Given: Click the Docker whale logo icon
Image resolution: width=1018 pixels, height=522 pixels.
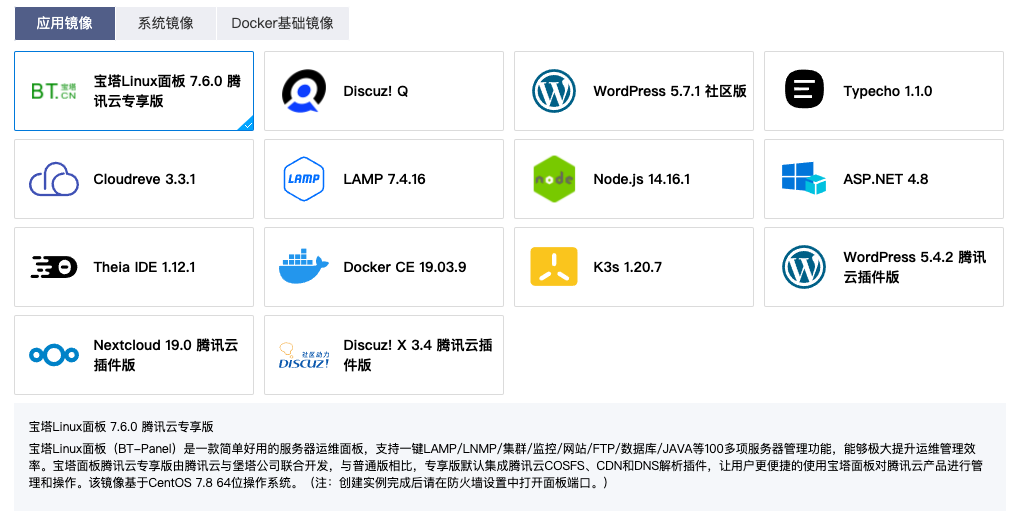Looking at the screenshot, I should pos(304,266).
